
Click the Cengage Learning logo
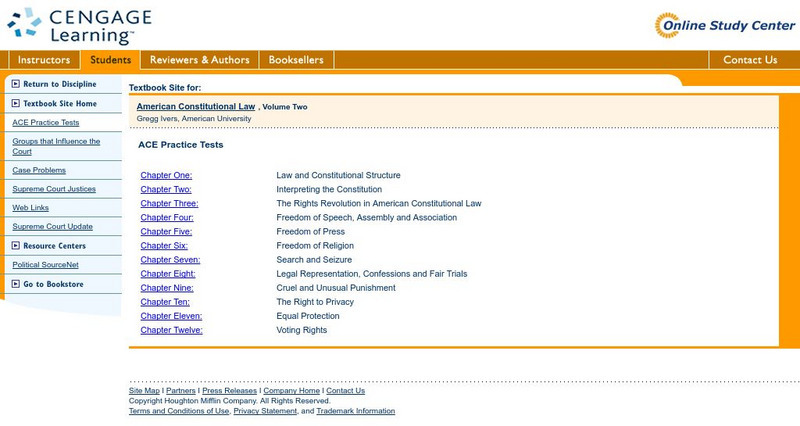pos(79,25)
